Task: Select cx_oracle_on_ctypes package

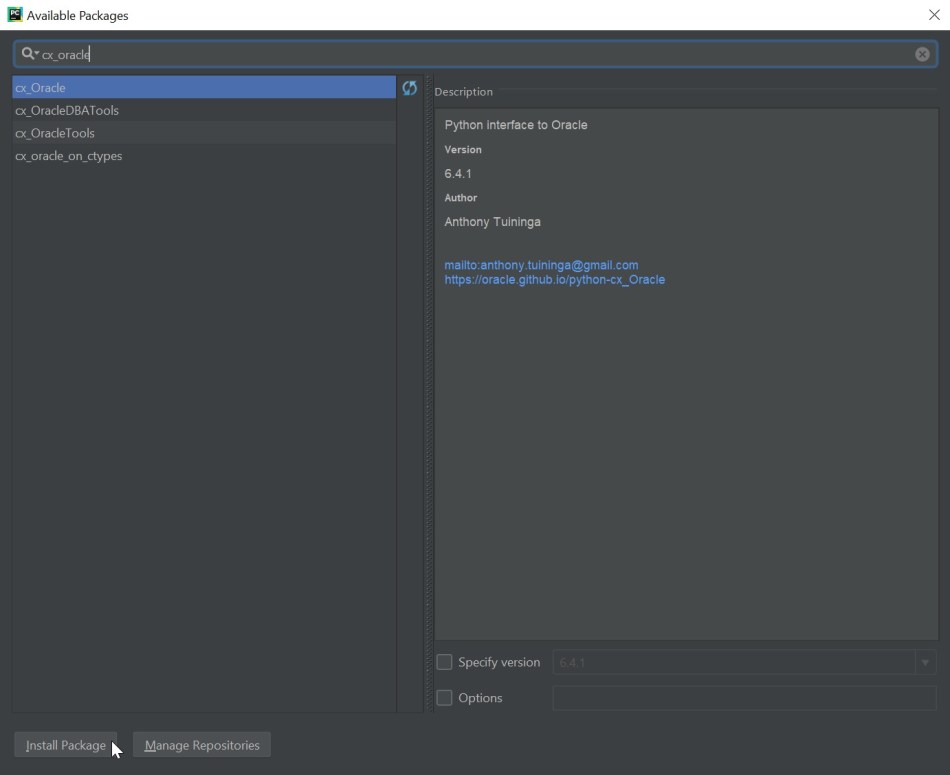Action: tap(69, 156)
